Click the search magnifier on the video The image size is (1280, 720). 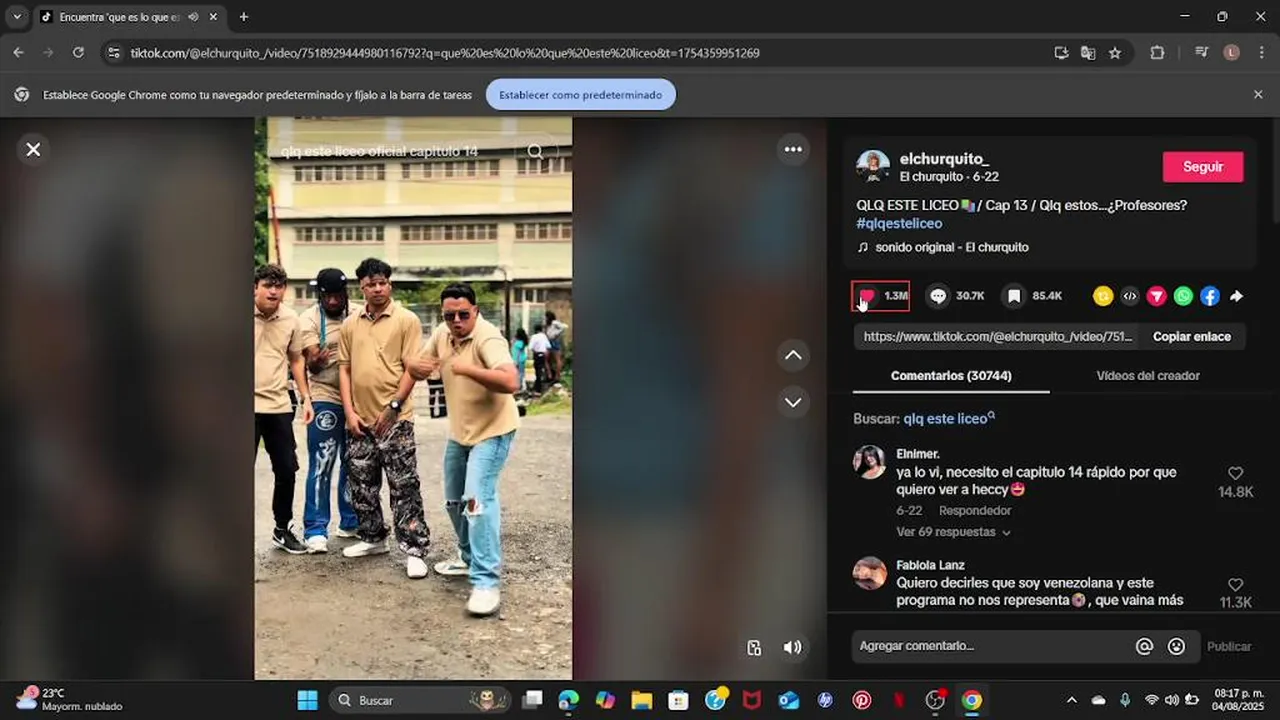(x=536, y=151)
